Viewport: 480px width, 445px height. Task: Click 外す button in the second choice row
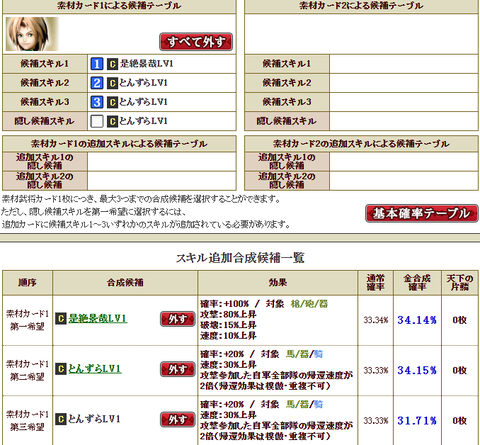pos(178,369)
